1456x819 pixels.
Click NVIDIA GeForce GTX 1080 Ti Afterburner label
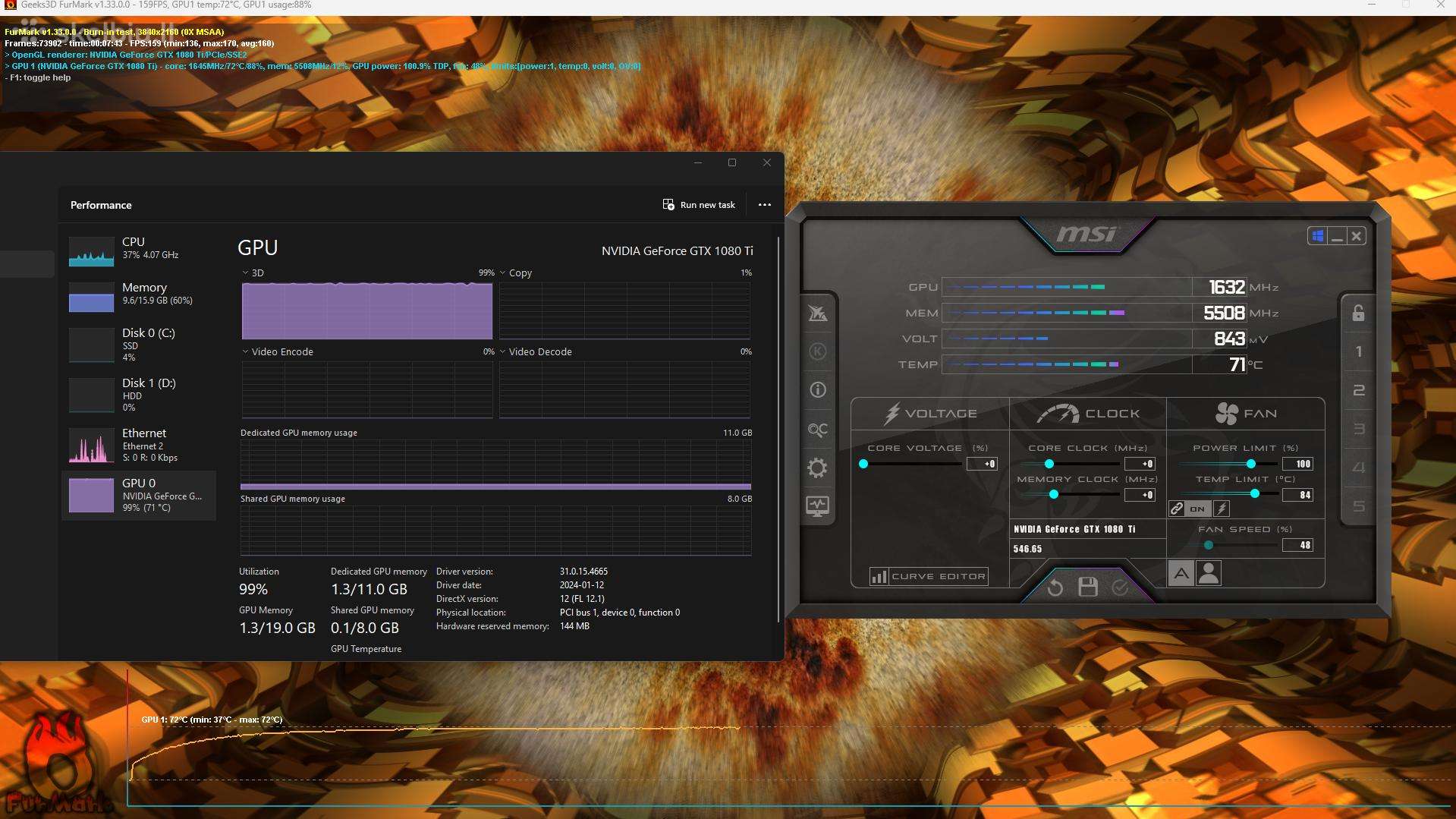coord(1074,529)
